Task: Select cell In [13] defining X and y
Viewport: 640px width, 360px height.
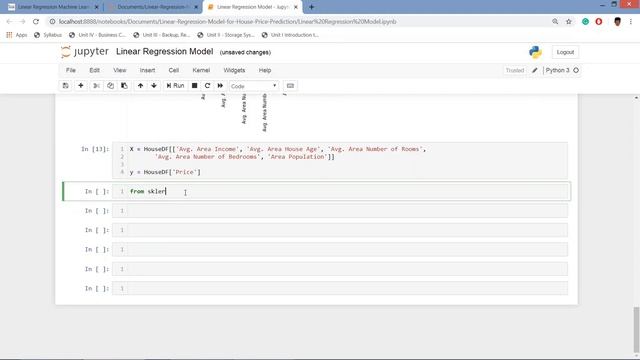Action: point(340,160)
